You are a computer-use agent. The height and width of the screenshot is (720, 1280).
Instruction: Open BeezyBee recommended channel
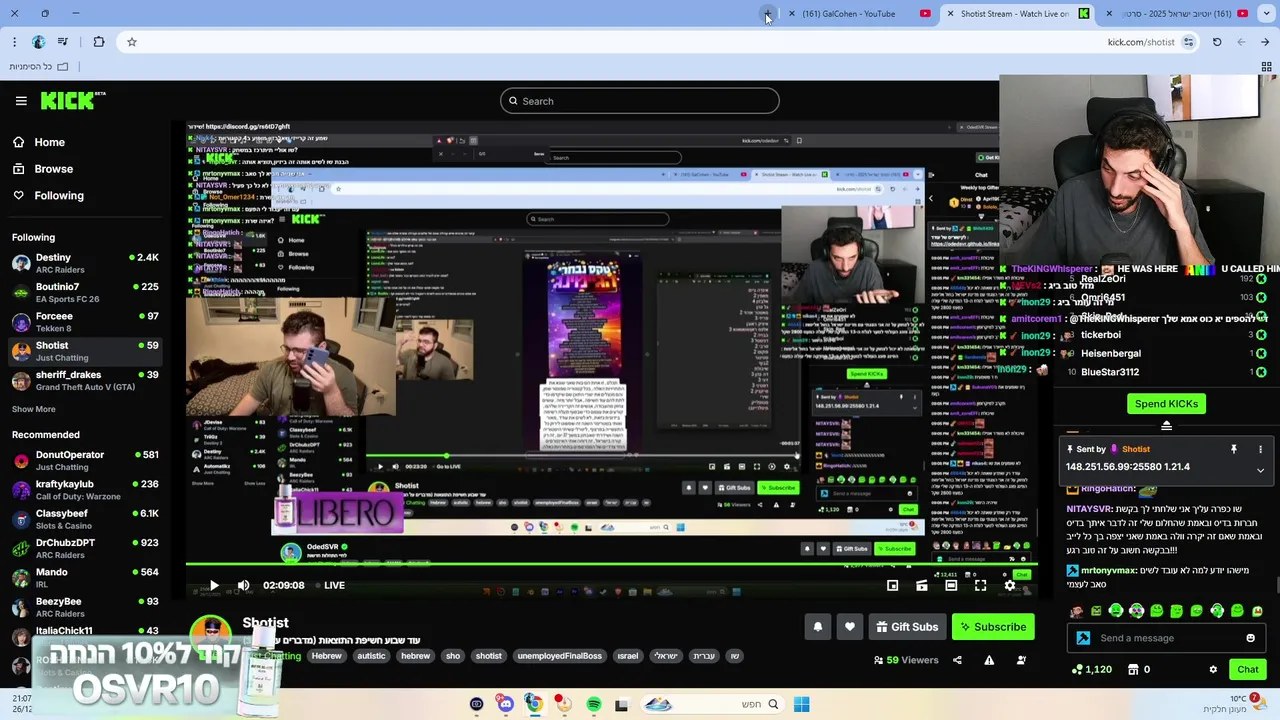[85, 607]
